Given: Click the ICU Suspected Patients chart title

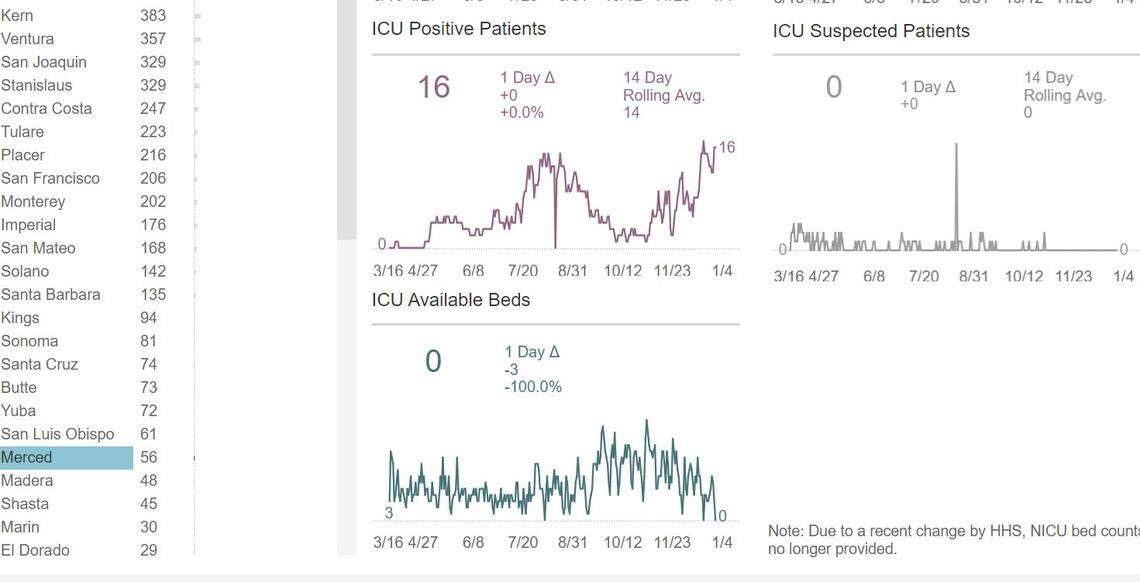Looking at the screenshot, I should click(x=870, y=30).
